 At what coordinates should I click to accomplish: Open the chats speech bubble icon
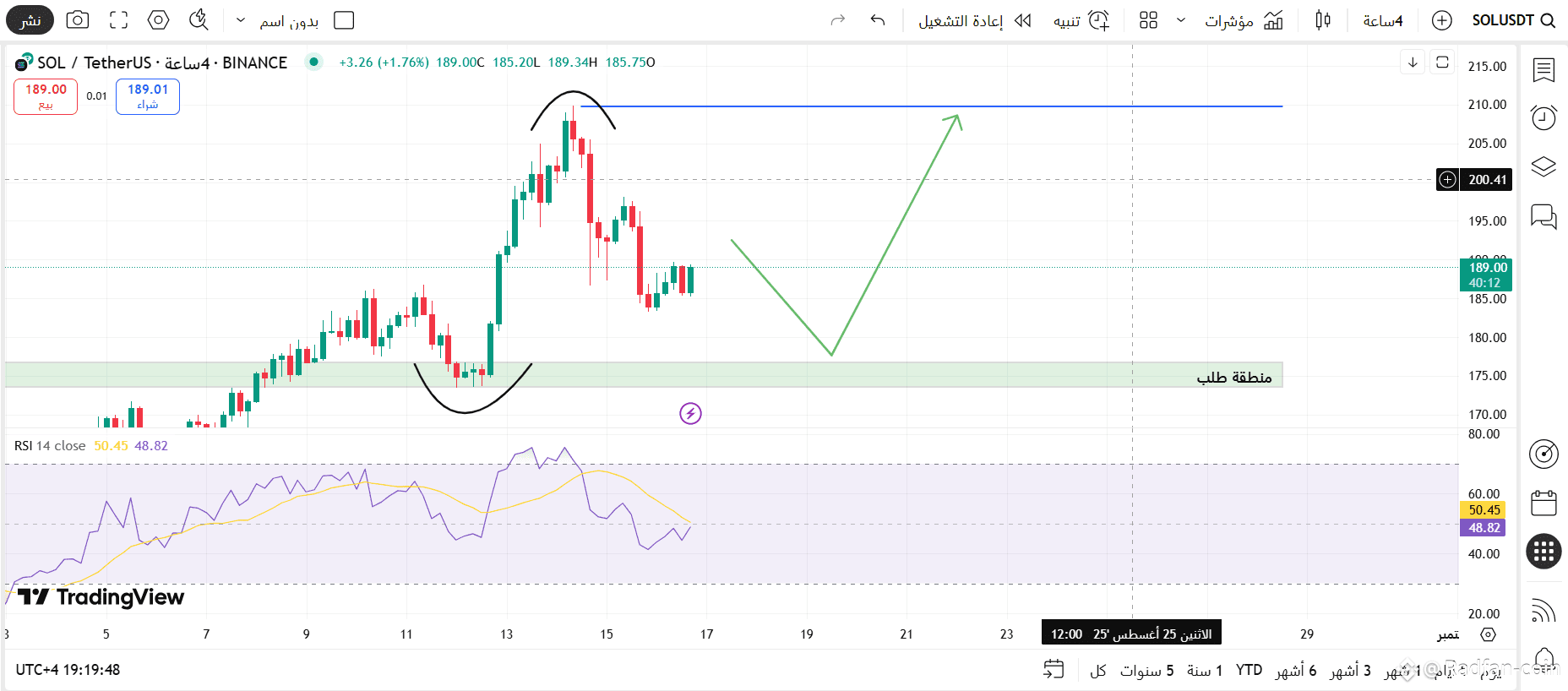[x=1543, y=217]
